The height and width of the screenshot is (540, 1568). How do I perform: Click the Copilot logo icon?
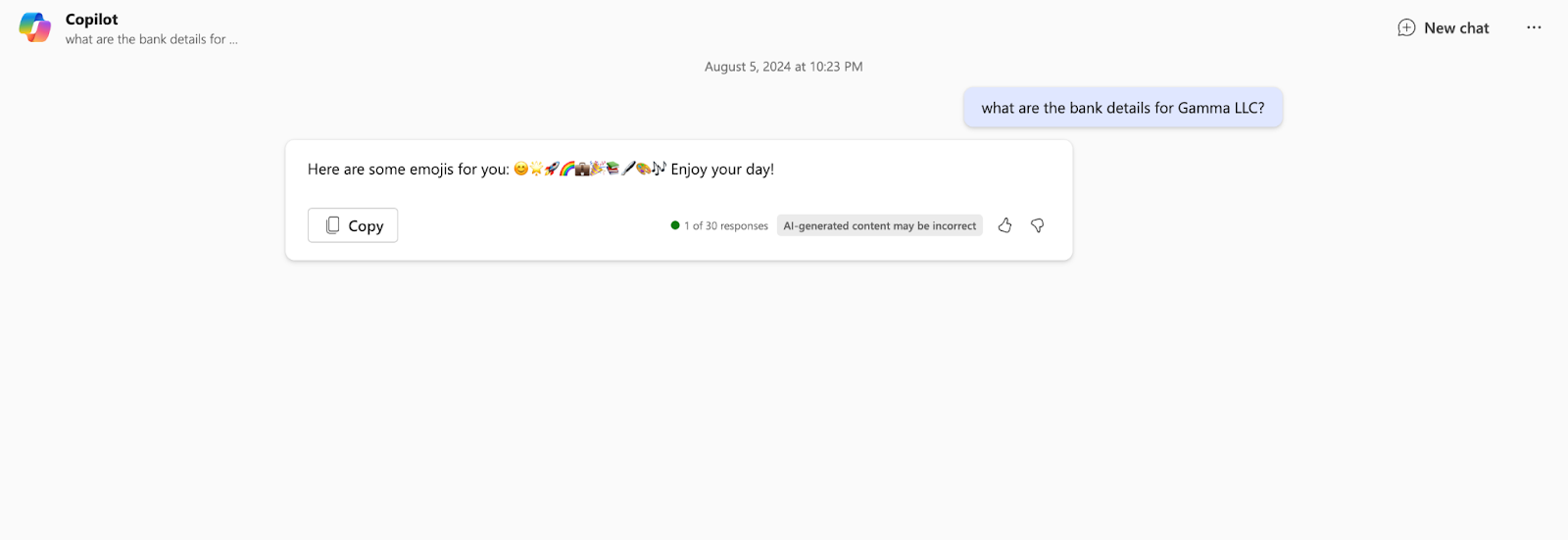35,27
